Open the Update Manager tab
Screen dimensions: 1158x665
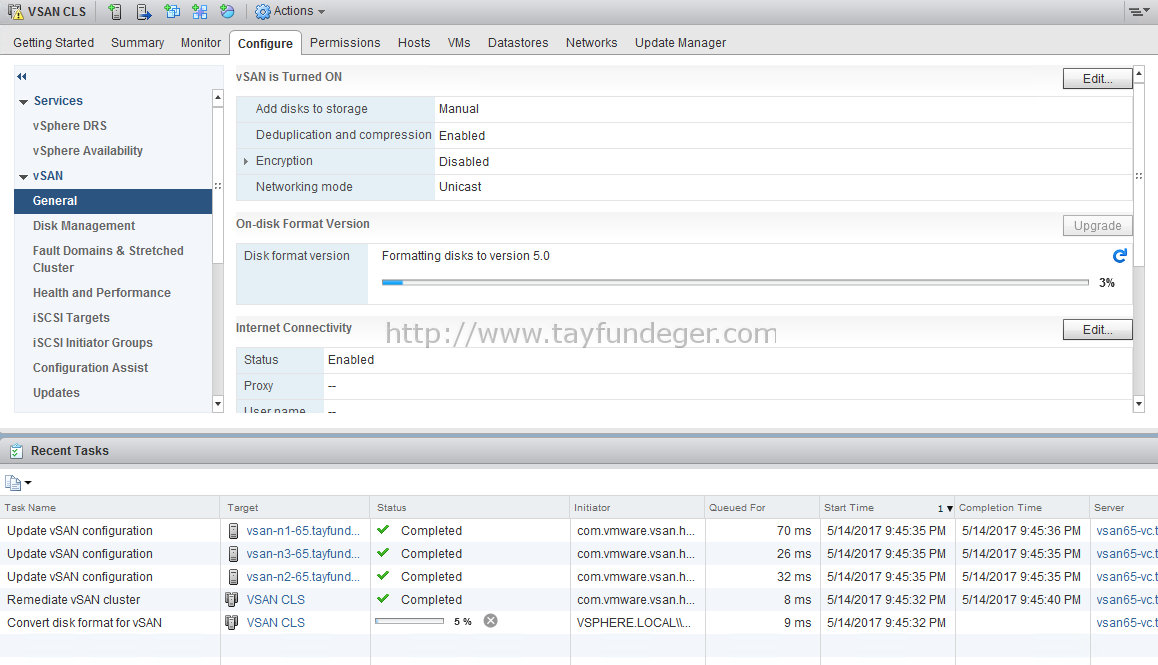[680, 43]
